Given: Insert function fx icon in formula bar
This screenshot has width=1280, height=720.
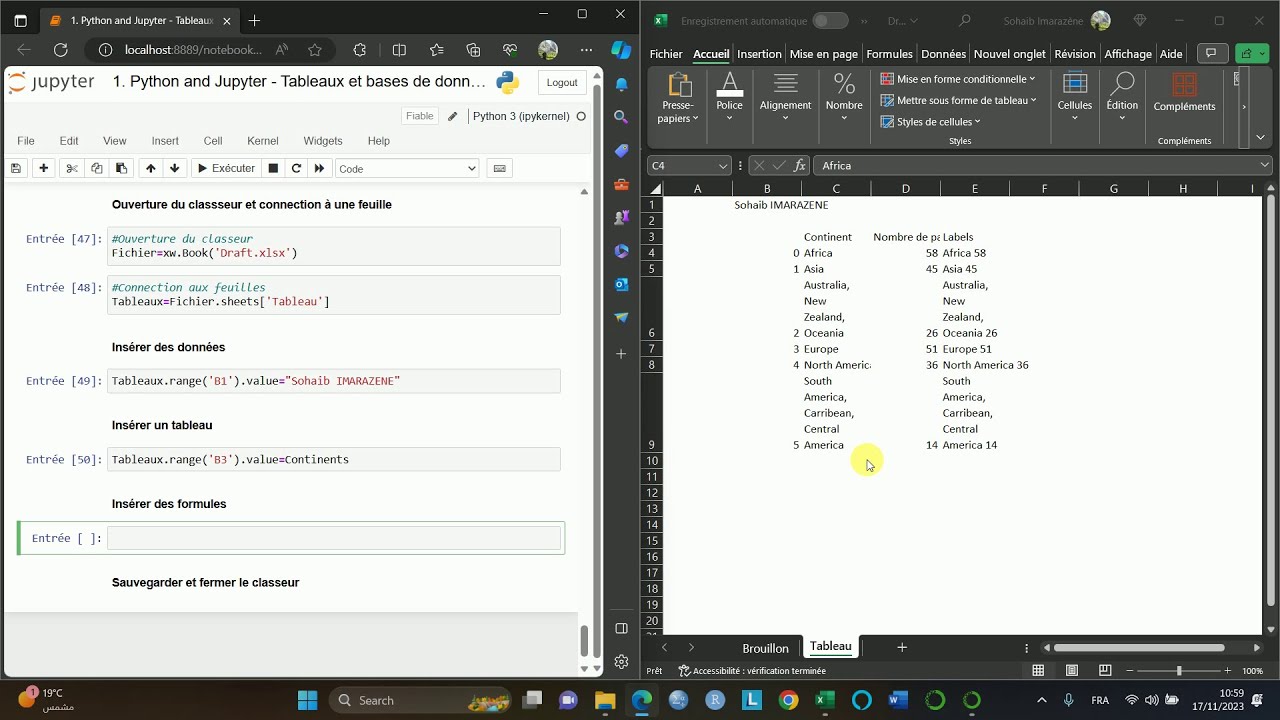Looking at the screenshot, I should pos(800,166).
